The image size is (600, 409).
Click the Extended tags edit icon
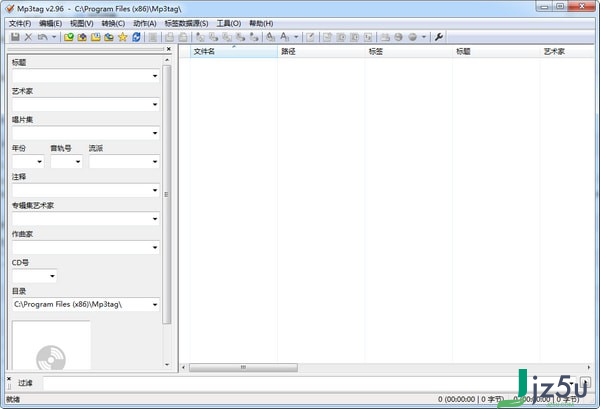[310, 37]
